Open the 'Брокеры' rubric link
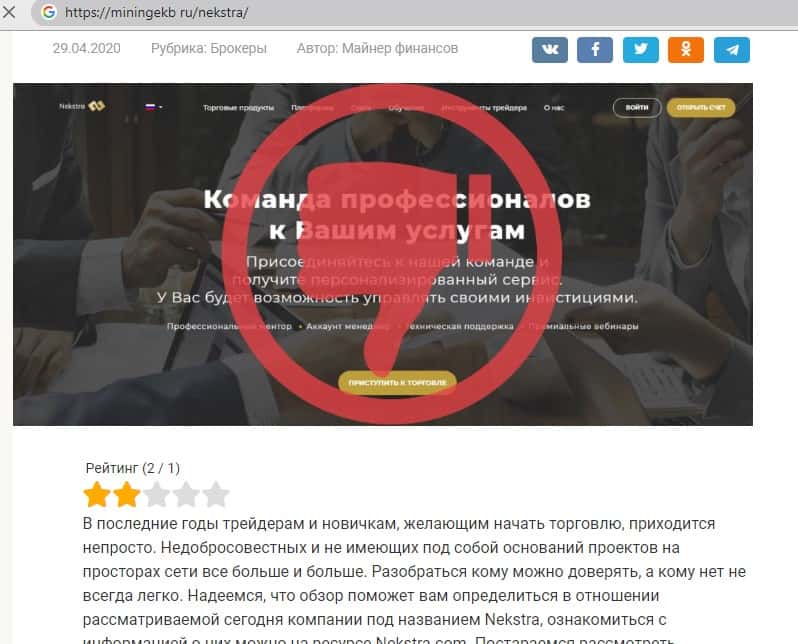Viewport: 798px width, 644px height. (238, 48)
